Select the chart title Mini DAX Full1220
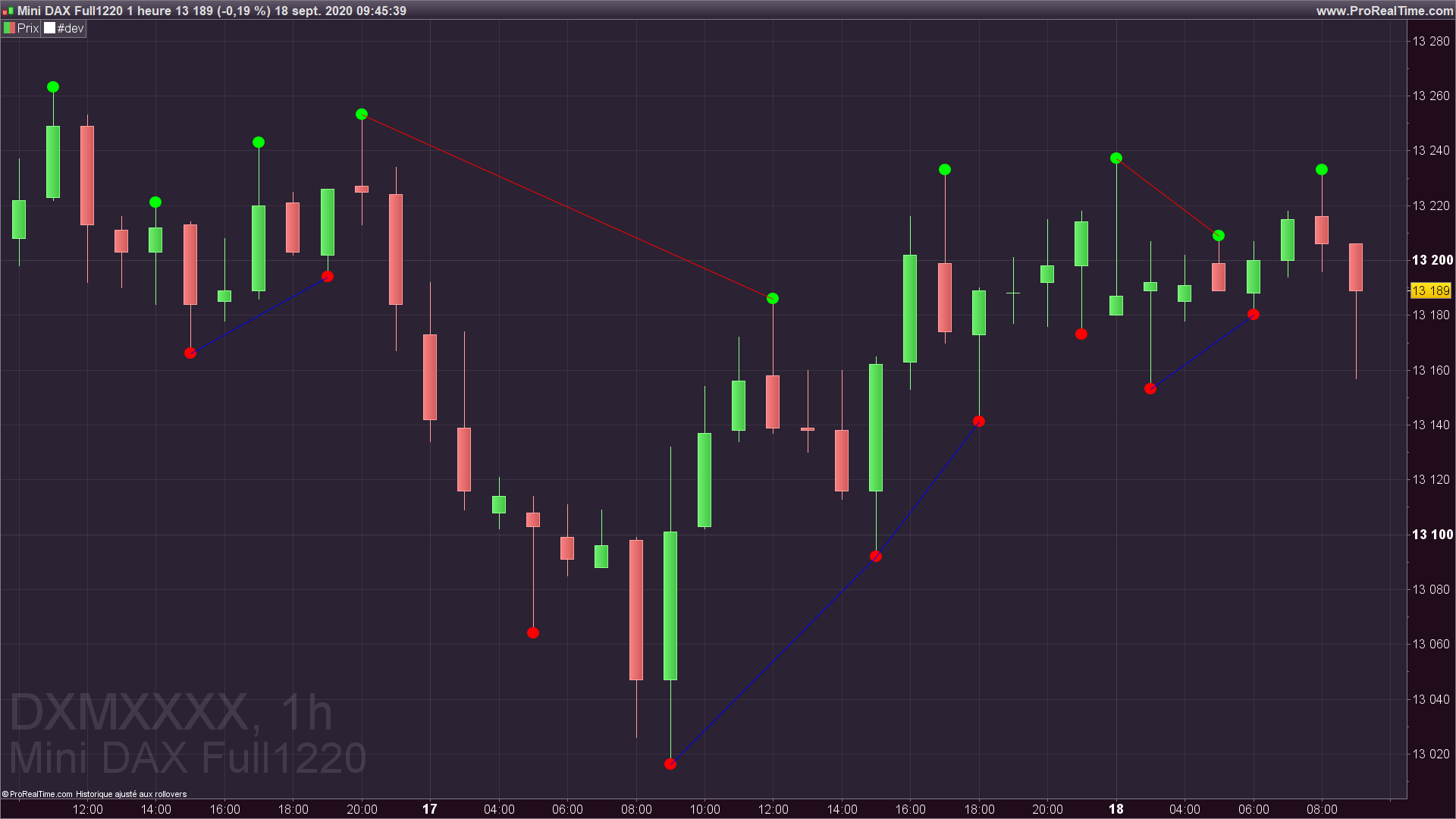 pyautogui.click(x=70, y=11)
